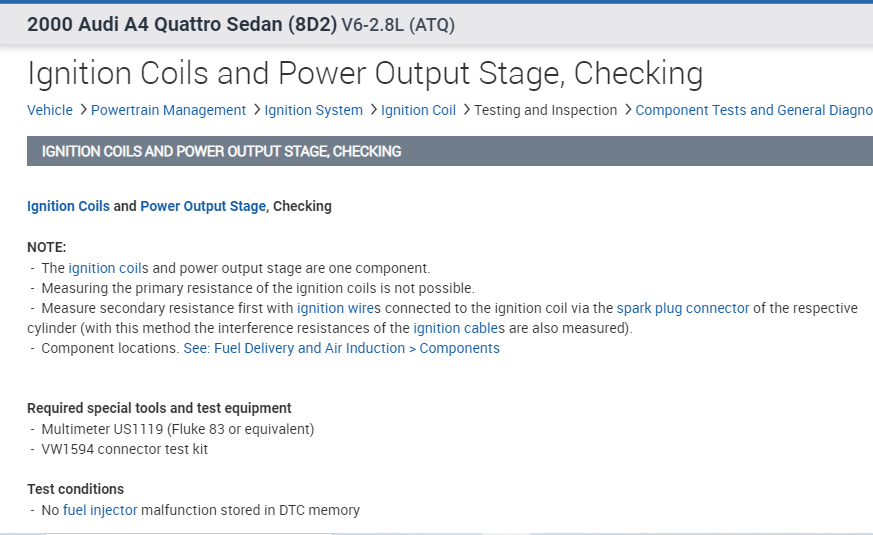Click the chevron before Component Tests breadcrumb
This screenshot has width=873, height=535.
coord(628,110)
